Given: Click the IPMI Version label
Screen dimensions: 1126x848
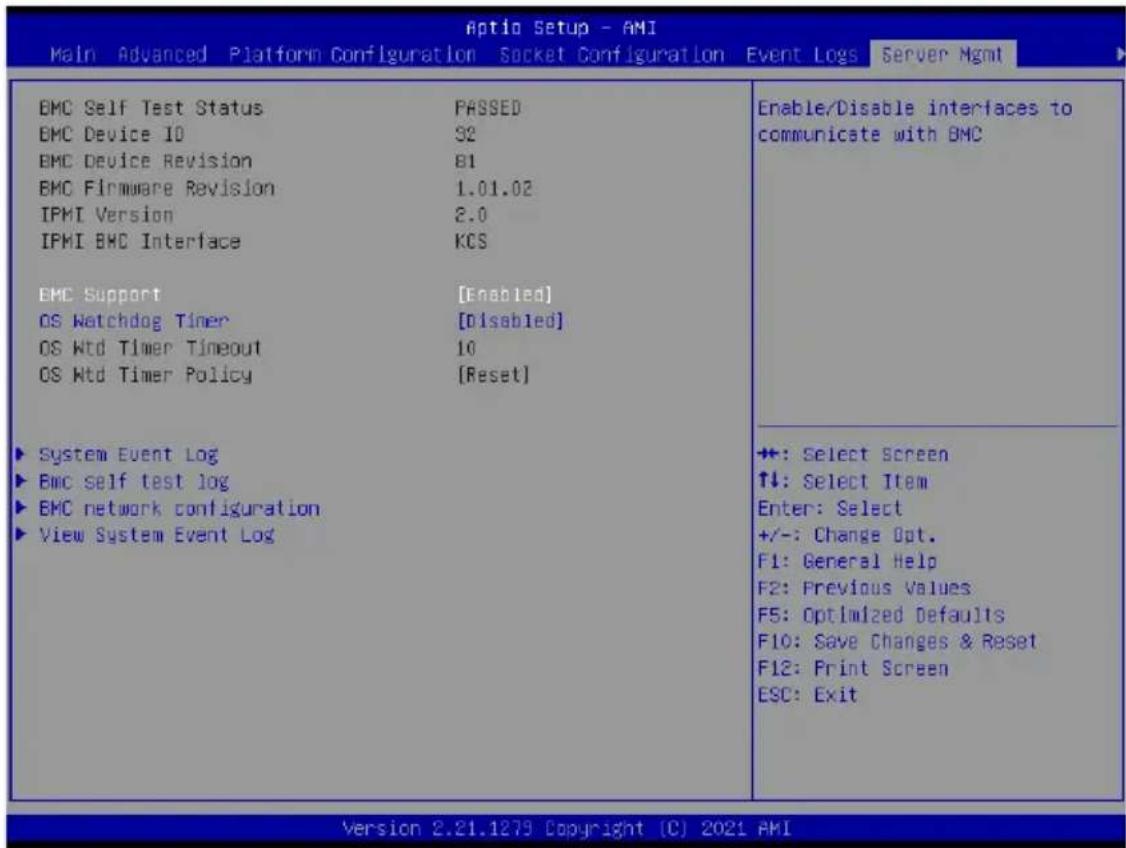Looking at the screenshot, I should coord(106,215).
